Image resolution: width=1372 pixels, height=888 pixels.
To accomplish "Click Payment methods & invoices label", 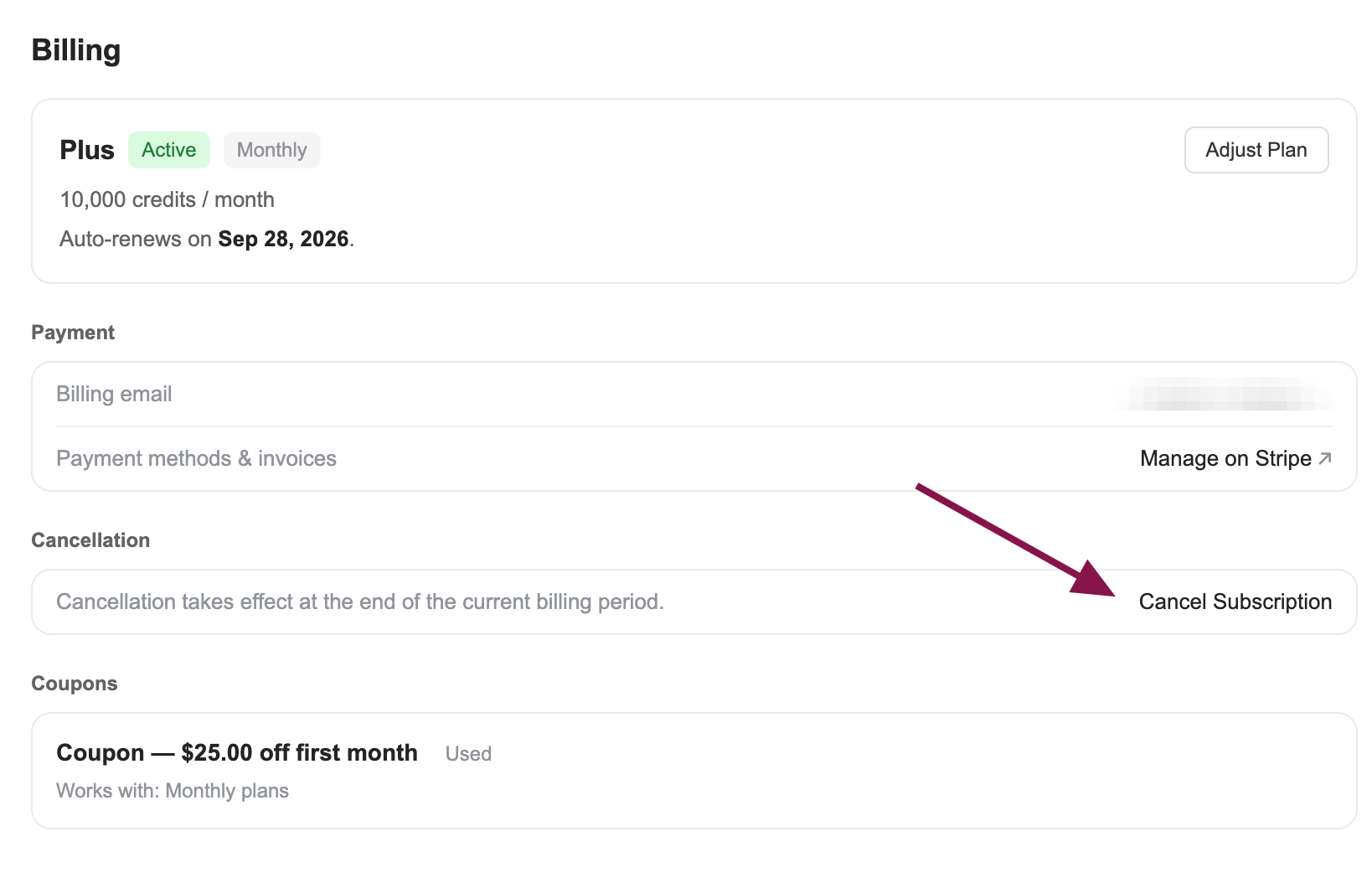I will (x=196, y=458).
